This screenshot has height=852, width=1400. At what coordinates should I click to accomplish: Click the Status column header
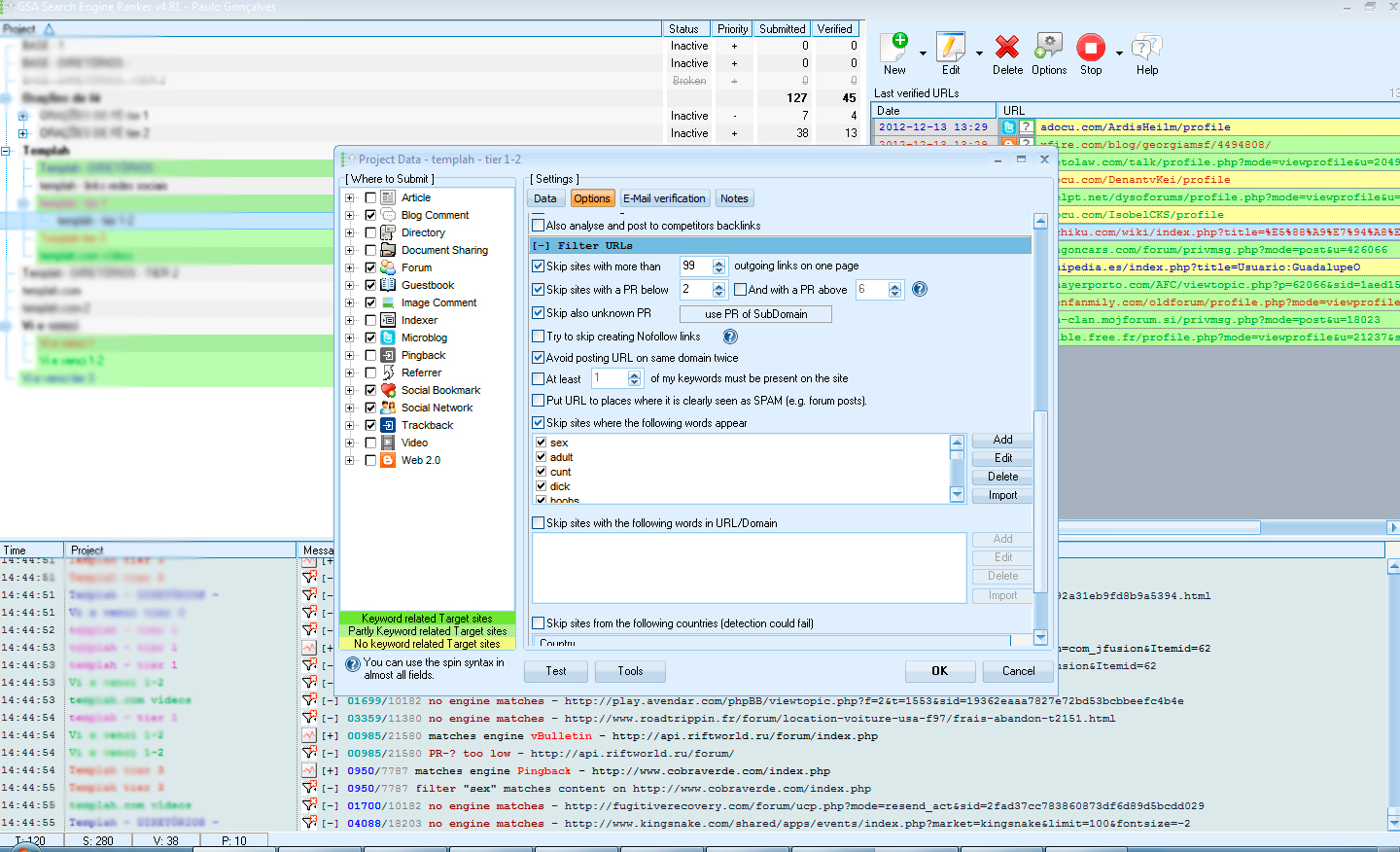688,29
